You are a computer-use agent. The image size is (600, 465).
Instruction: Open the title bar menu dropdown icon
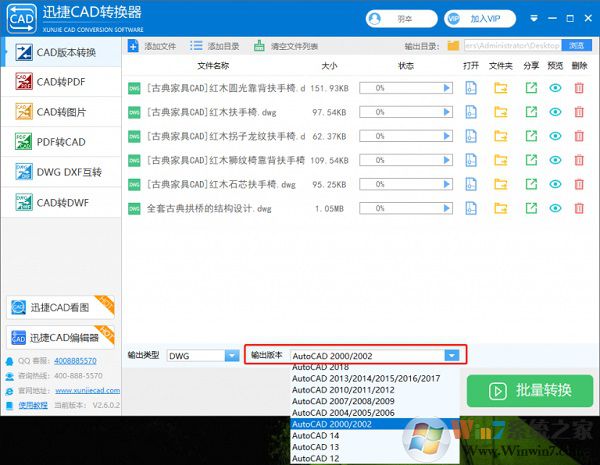click(x=534, y=18)
